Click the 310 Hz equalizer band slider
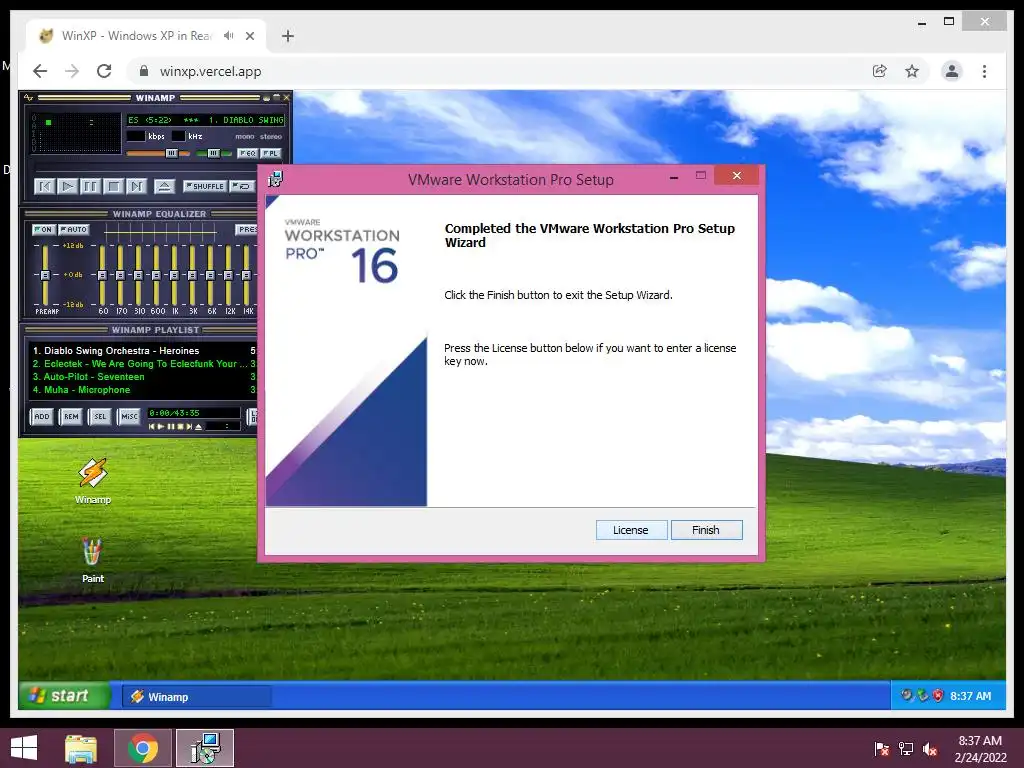Viewport: 1024px width, 768px height. click(138, 275)
